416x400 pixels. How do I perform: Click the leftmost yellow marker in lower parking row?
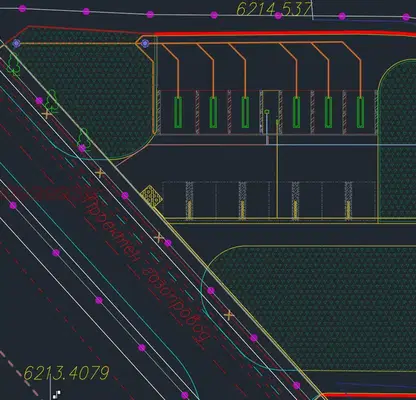pyautogui.click(x=190, y=209)
